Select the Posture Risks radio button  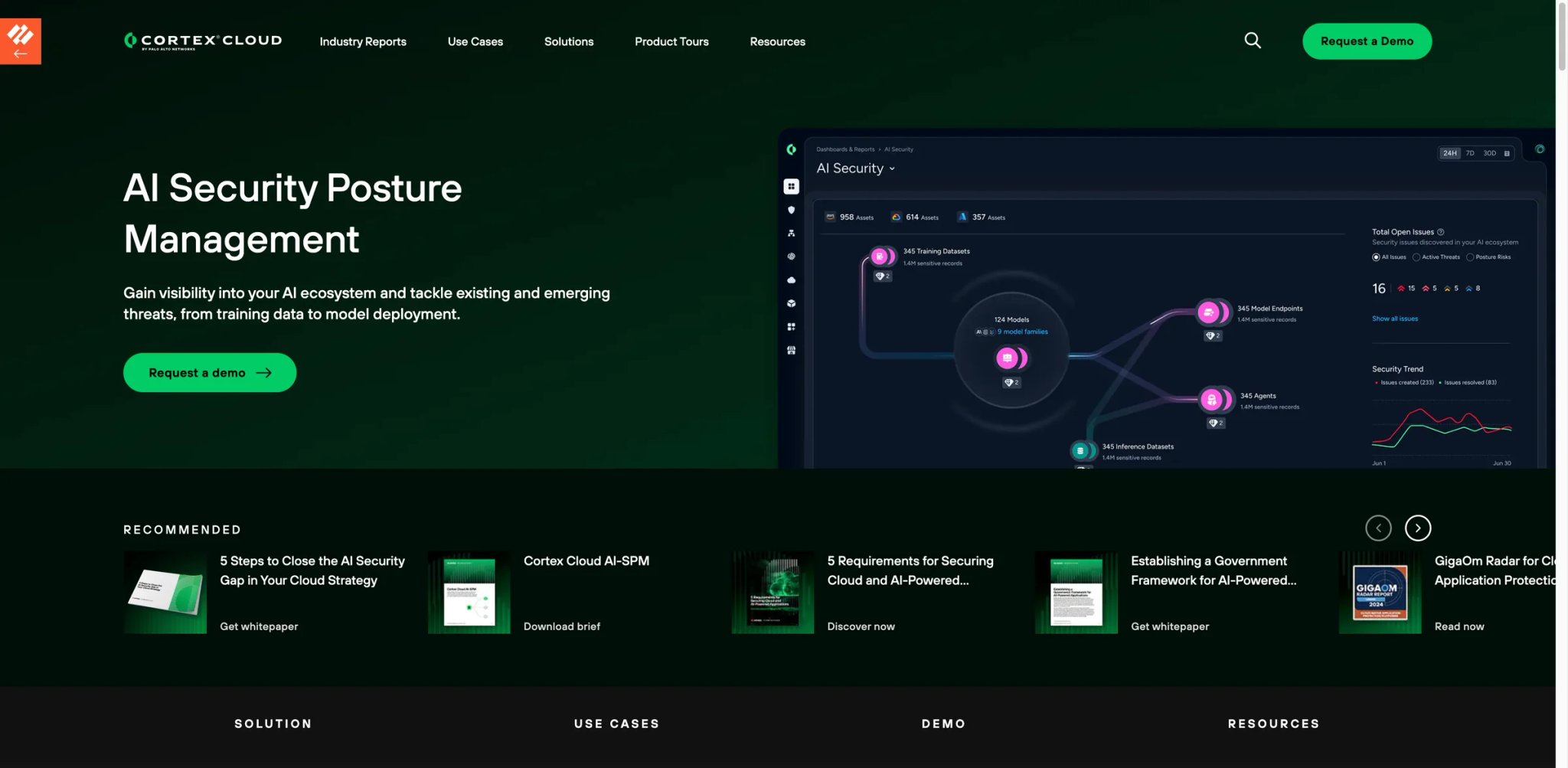pos(1470,257)
